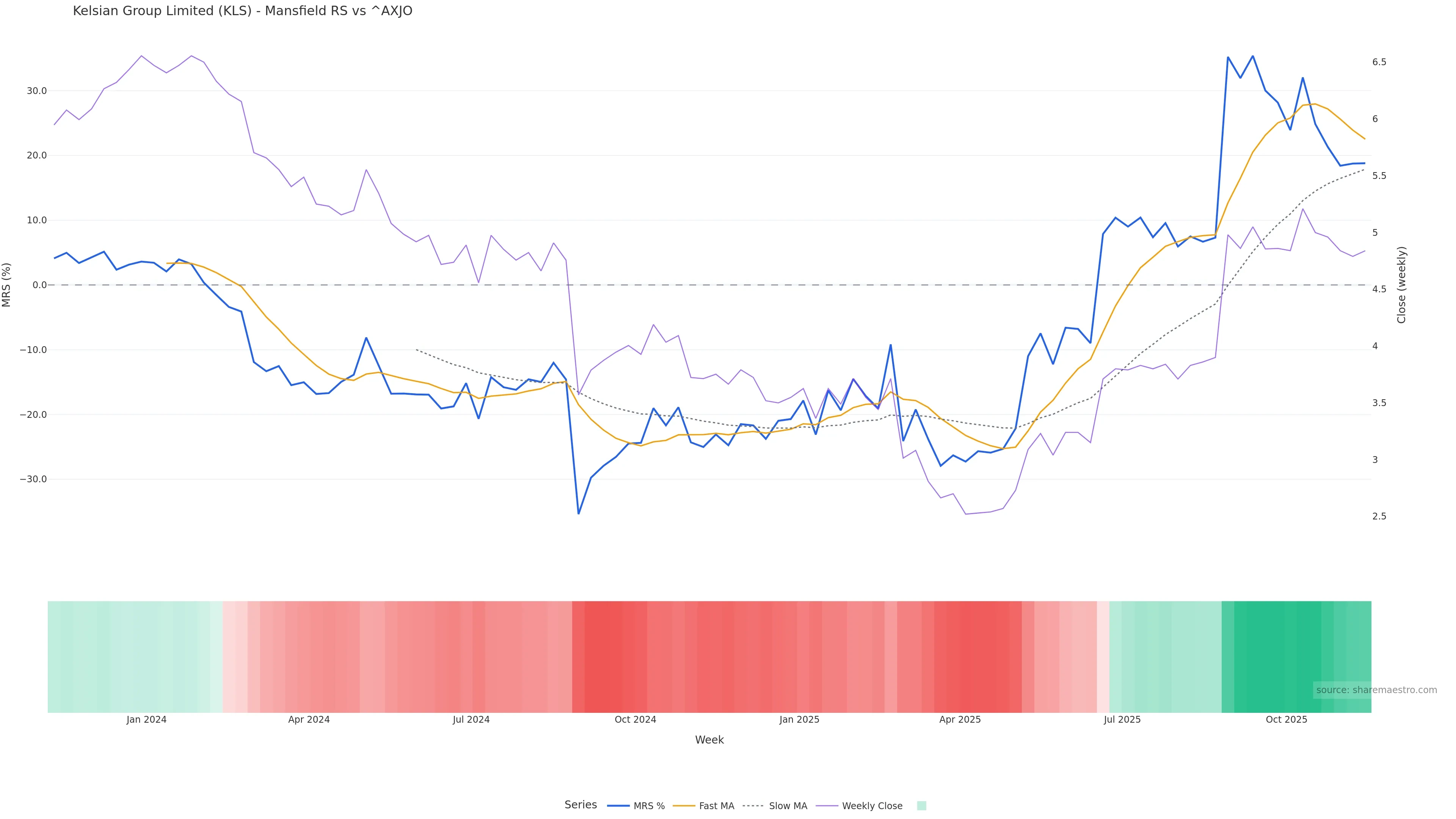Click the orange line sample in legend
The image size is (1456, 819).
point(684,806)
